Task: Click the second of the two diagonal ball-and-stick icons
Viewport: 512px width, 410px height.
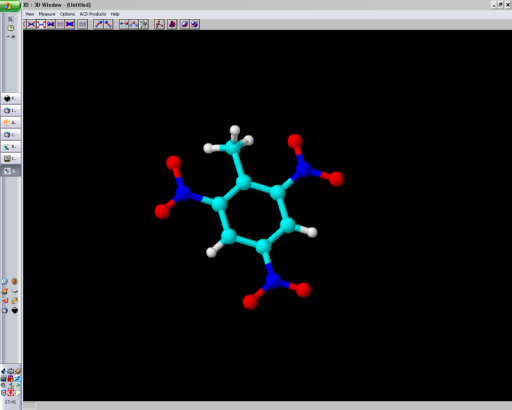Action: pyautogui.click(x=108, y=24)
